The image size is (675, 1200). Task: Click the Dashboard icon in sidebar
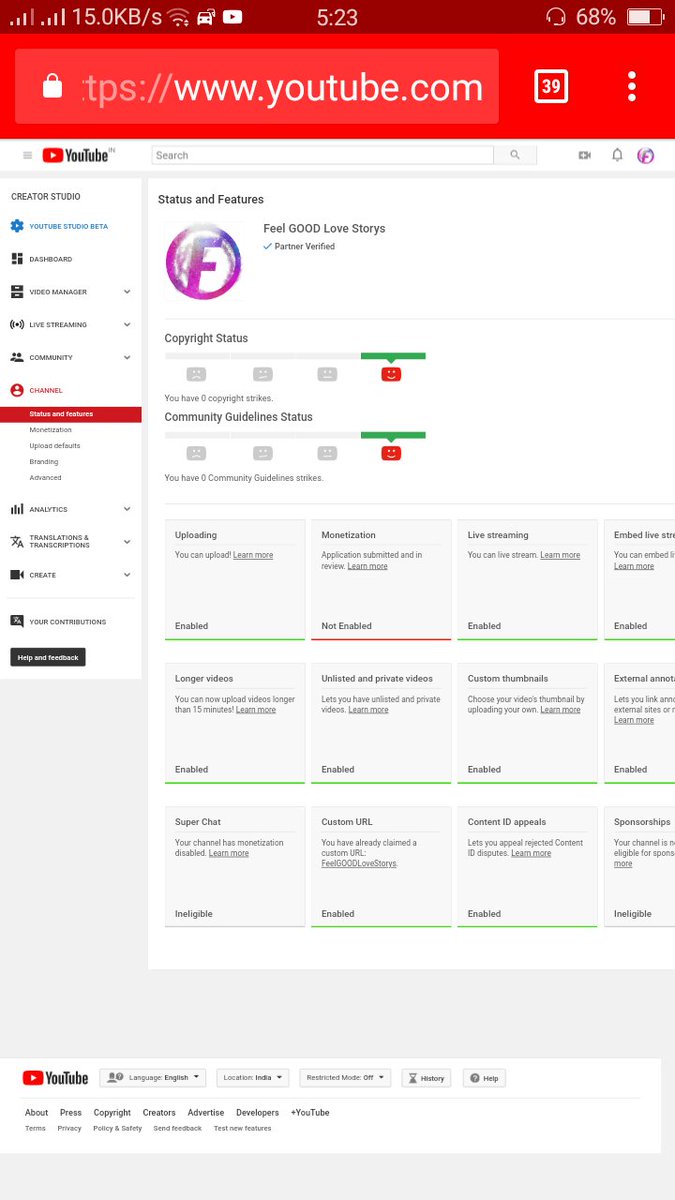click(17, 259)
